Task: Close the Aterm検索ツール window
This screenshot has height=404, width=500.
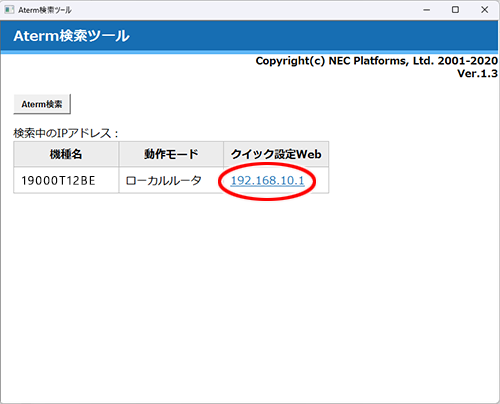Action: click(x=485, y=10)
